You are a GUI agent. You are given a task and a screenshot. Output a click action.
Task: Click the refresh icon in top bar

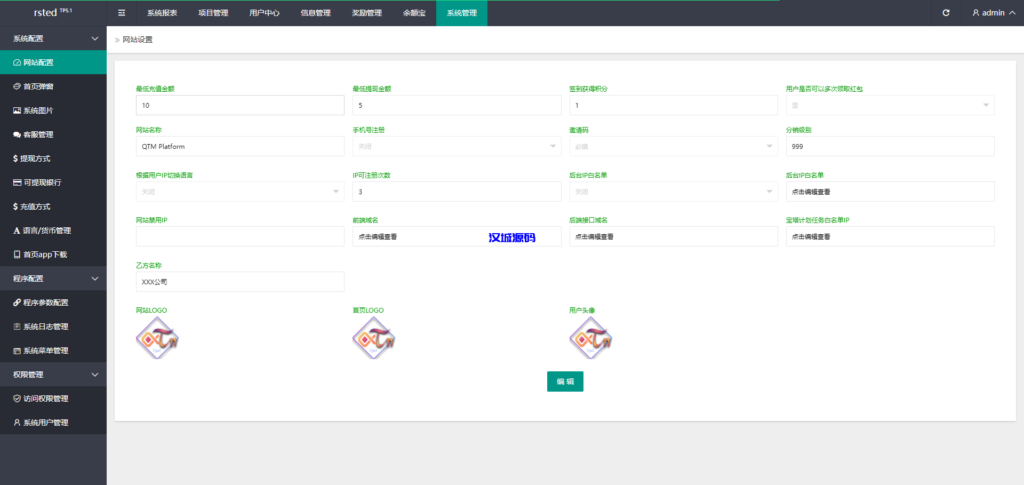click(x=946, y=13)
